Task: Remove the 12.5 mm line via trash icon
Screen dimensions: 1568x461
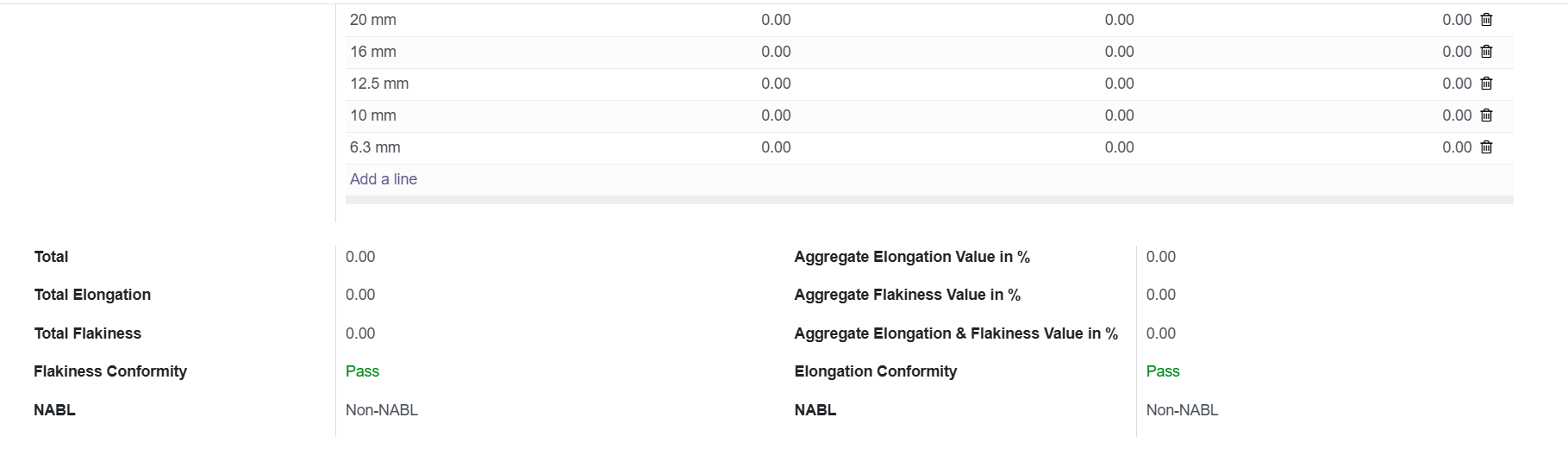Action: click(x=1486, y=84)
